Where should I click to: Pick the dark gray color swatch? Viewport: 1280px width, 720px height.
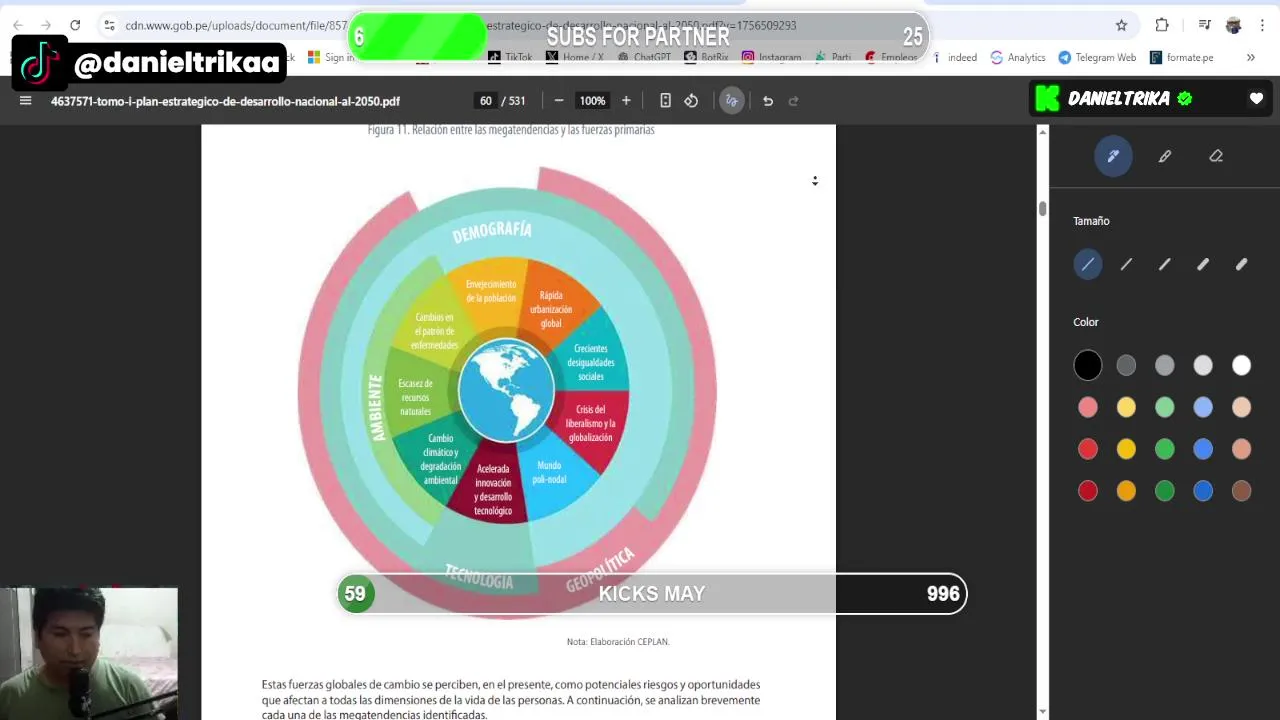click(x=1126, y=366)
